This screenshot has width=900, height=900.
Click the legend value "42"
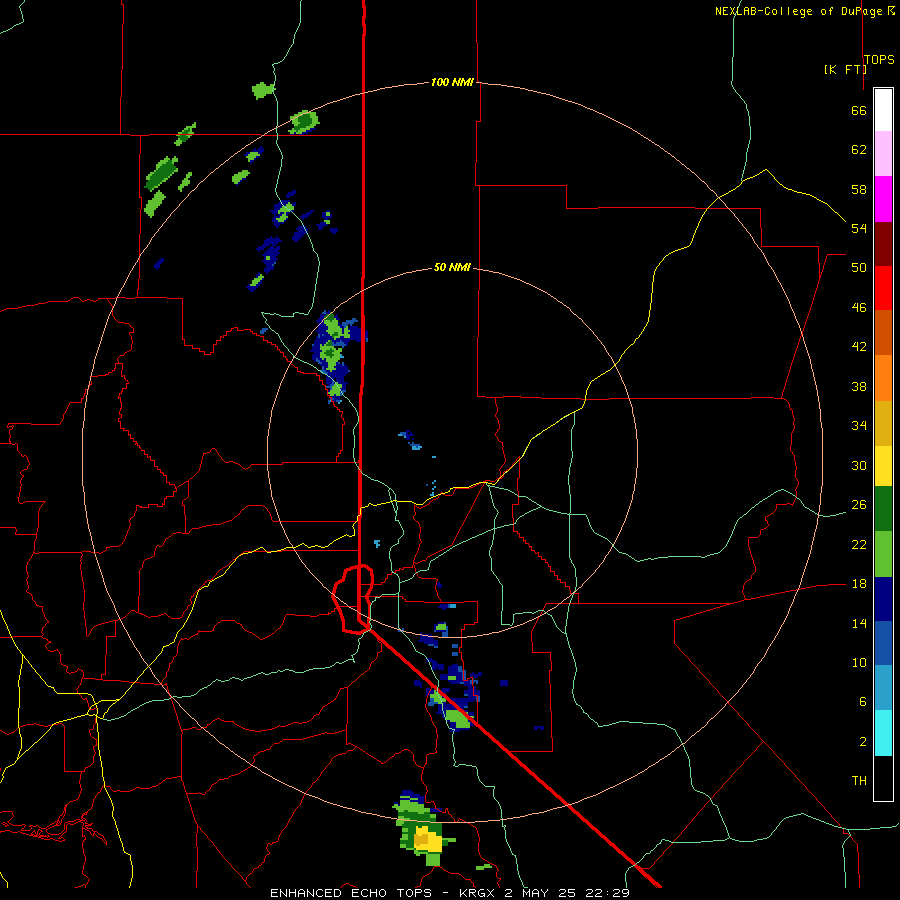(859, 347)
